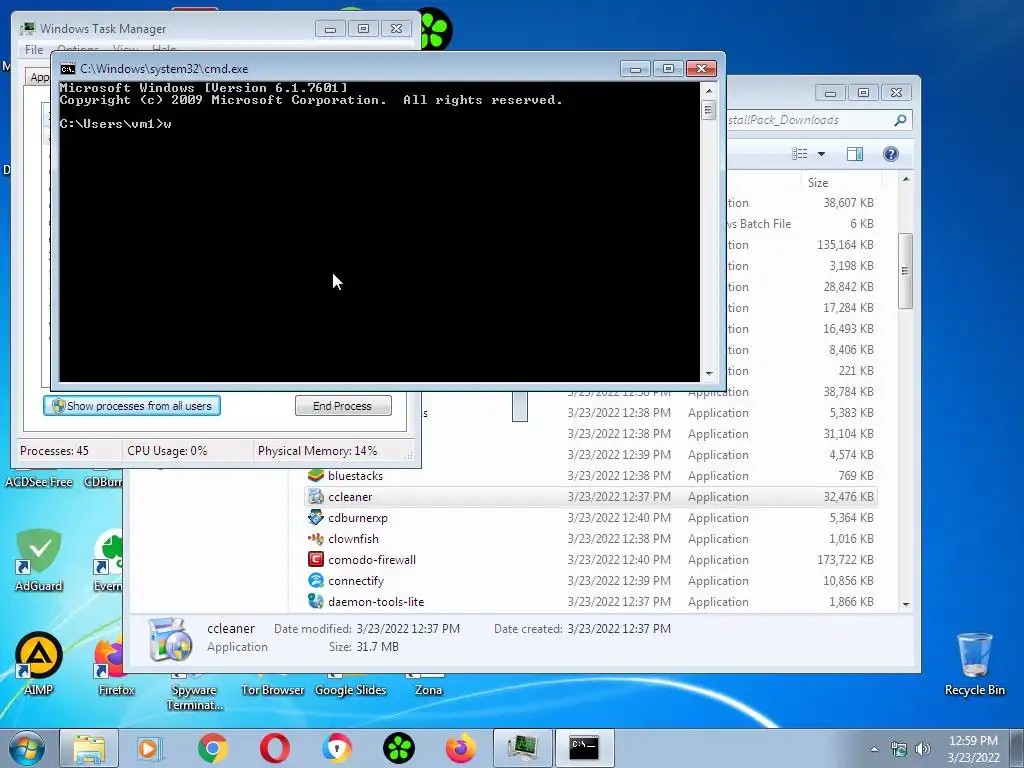Open Firefox from the taskbar
Screen dimensions: 1024x768
(x=460, y=748)
